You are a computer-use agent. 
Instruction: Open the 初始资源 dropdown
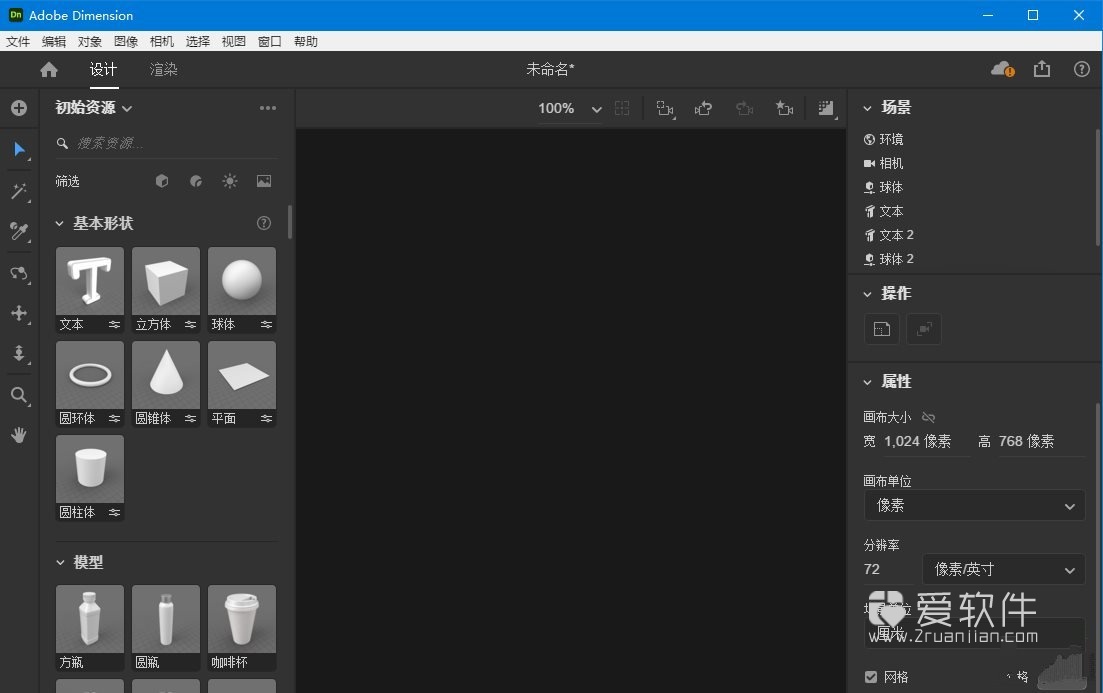pos(94,108)
